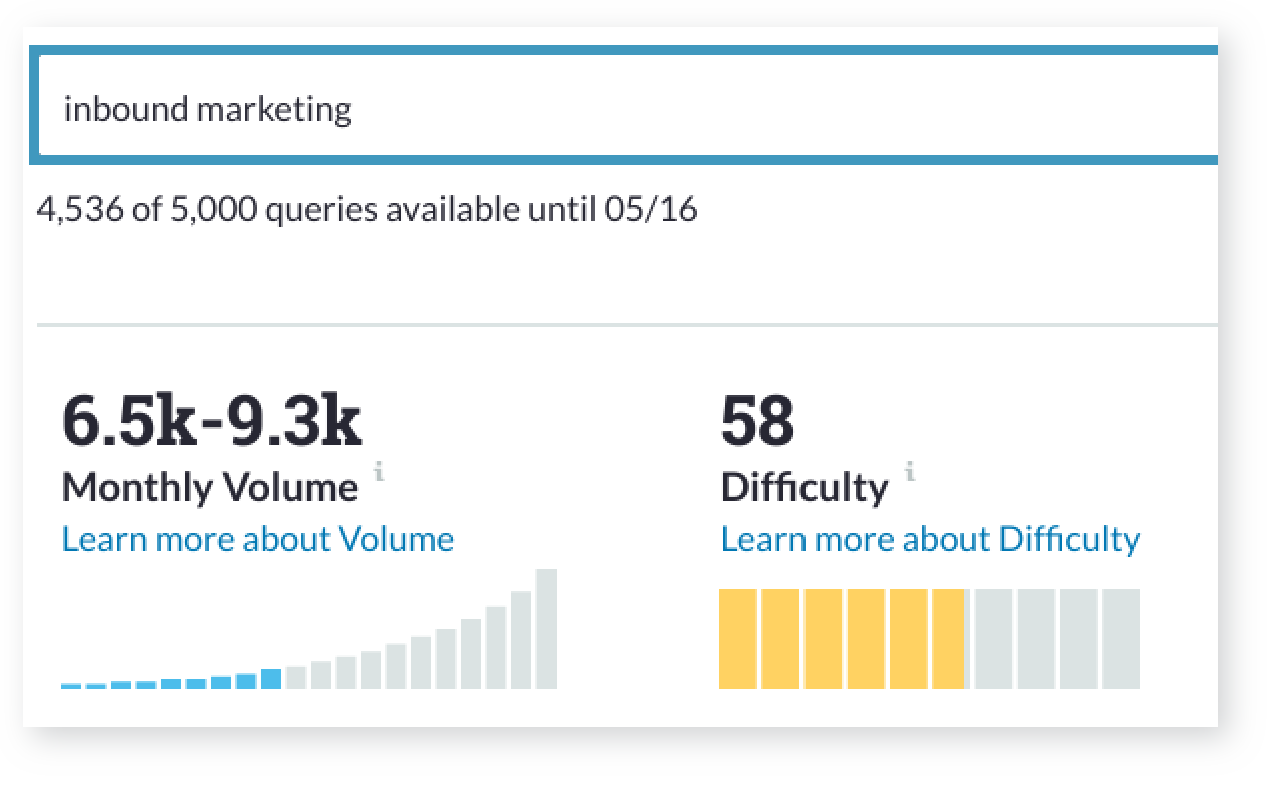Click the 6.5k-9.3k volume figure
Image resolution: width=1278 pixels, height=787 pixels.
[212, 423]
